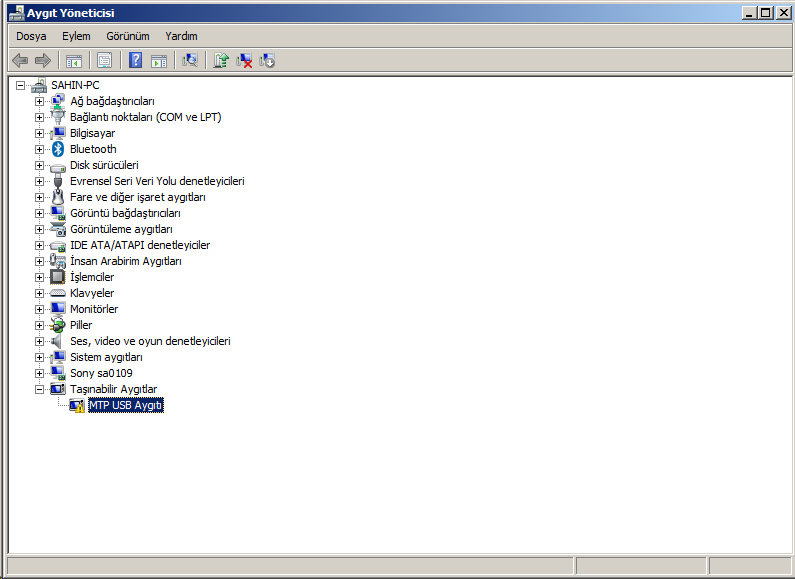Screen dimensions: 795x579
Task: Open the Eylem menu
Action: tap(76, 36)
